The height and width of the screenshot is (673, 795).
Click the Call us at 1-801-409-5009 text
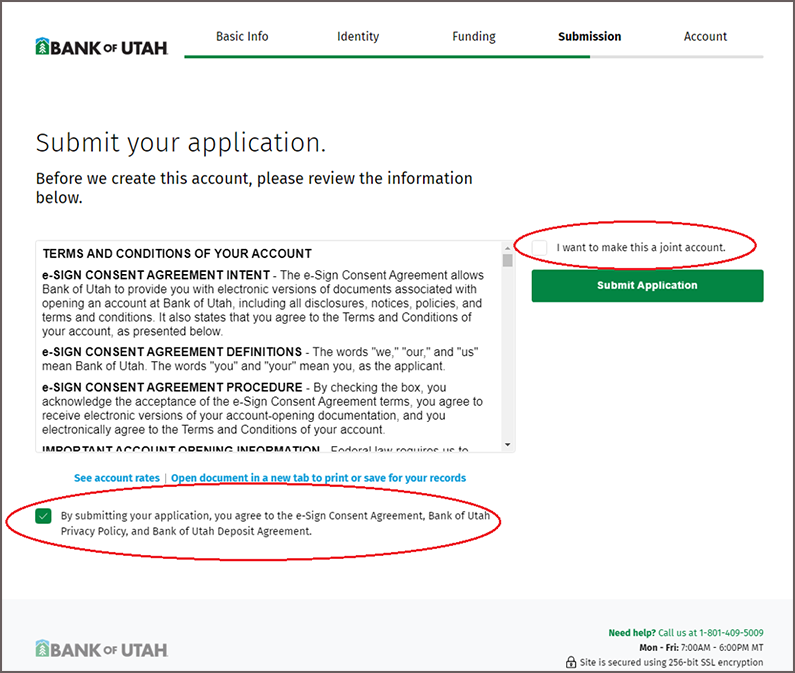pos(711,632)
